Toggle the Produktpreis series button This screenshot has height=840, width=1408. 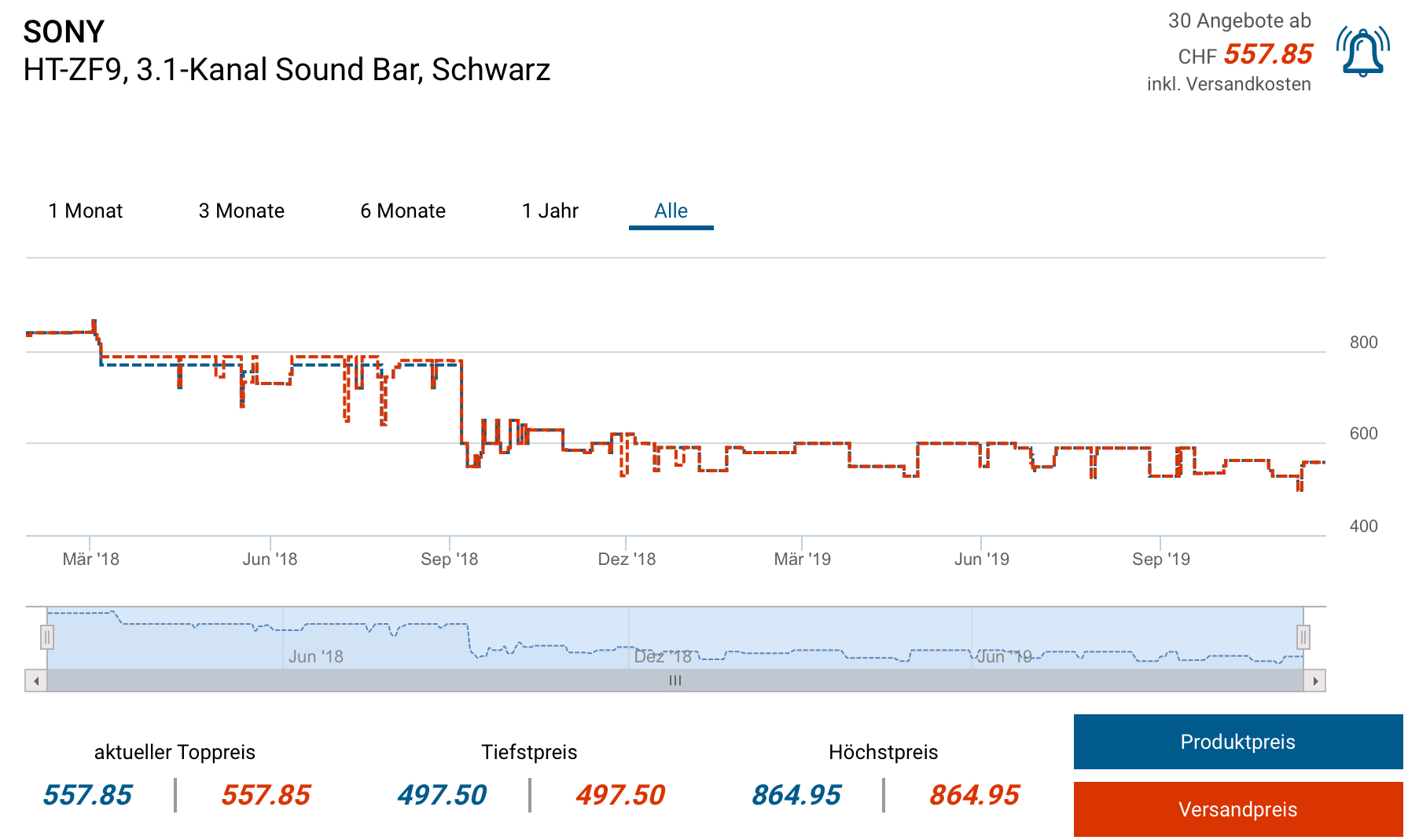pyautogui.click(x=1237, y=742)
